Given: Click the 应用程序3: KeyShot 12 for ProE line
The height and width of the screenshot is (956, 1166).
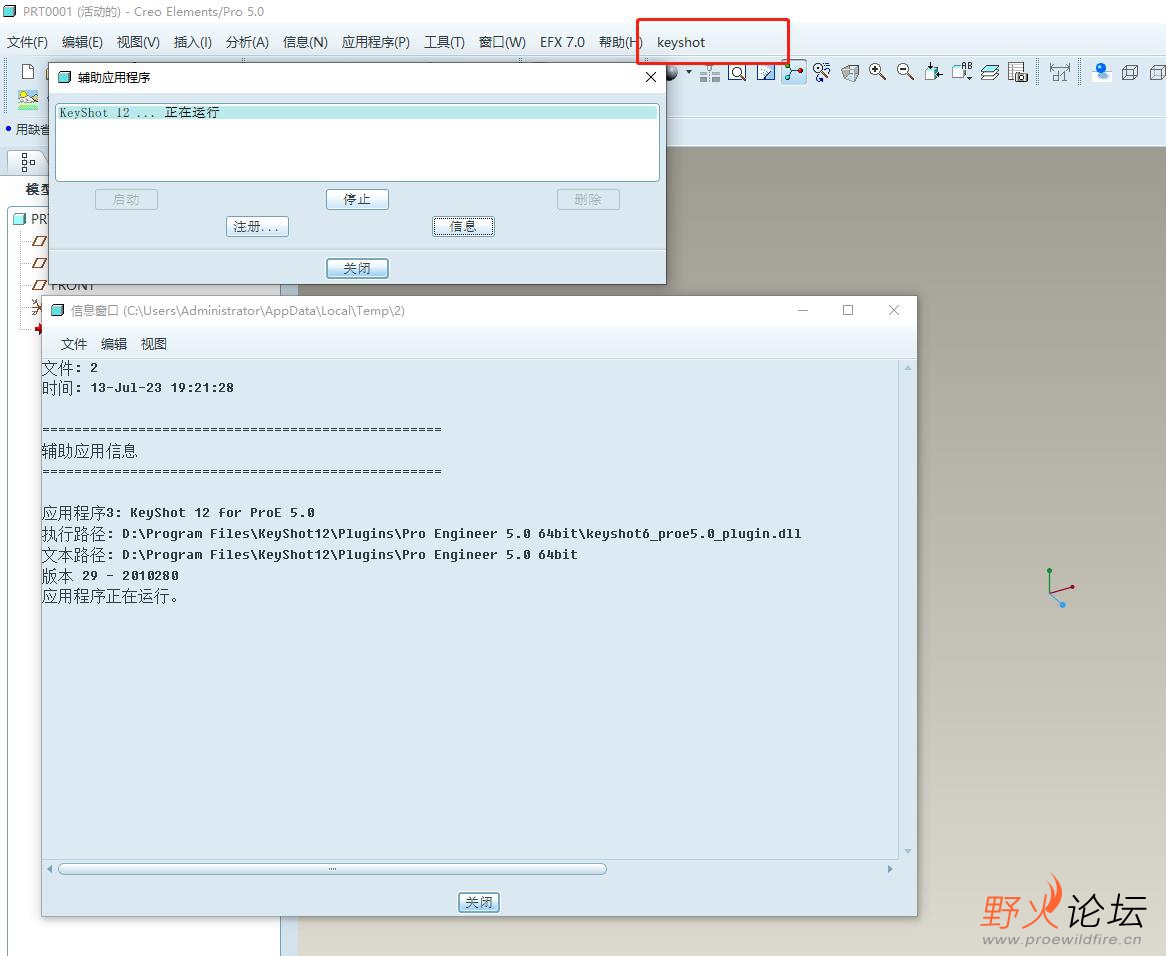Looking at the screenshot, I should click(178, 513).
